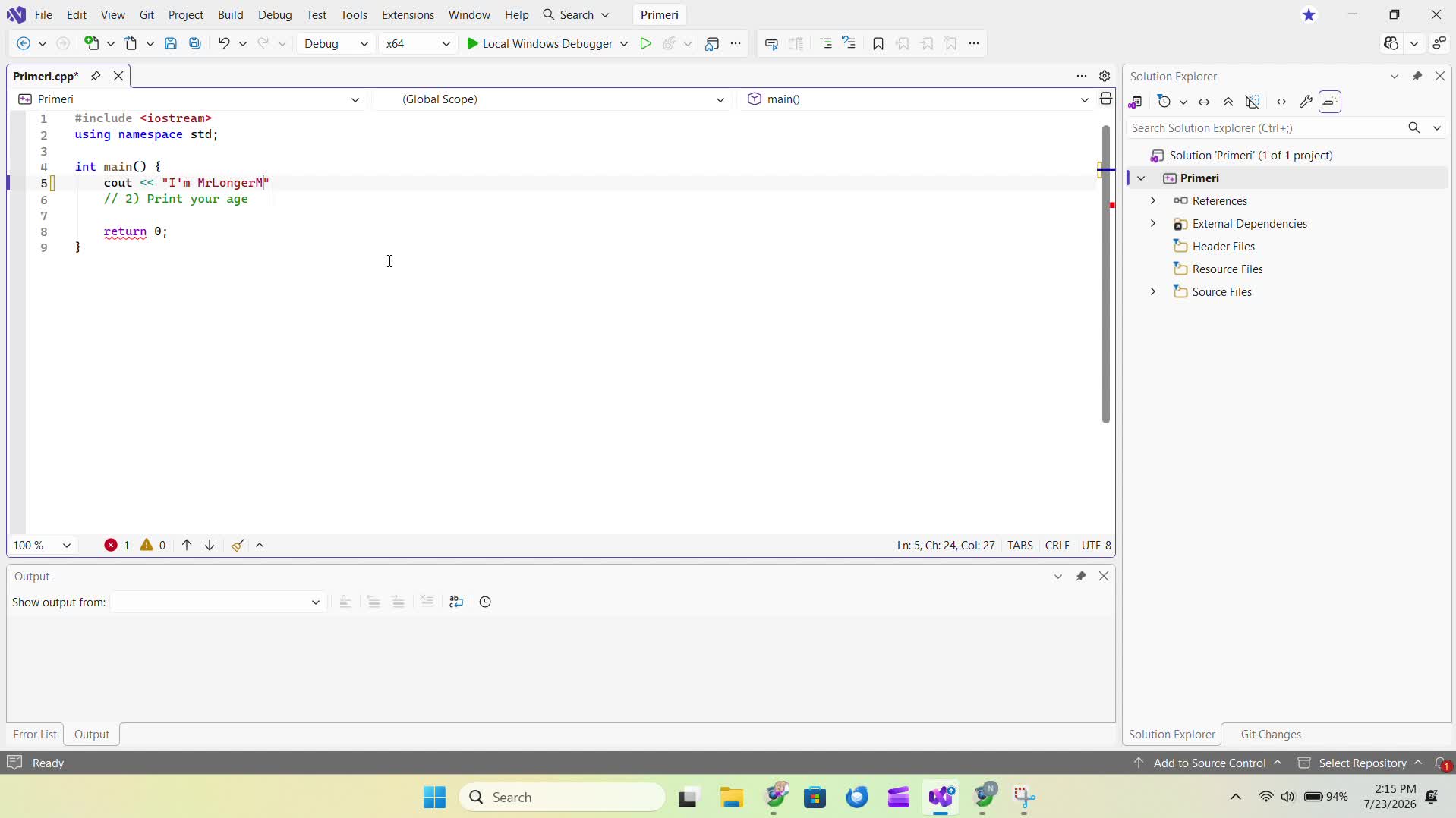Collapse All in Solution Explorer
The height and width of the screenshot is (818, 1456).
click(1228, 102)
